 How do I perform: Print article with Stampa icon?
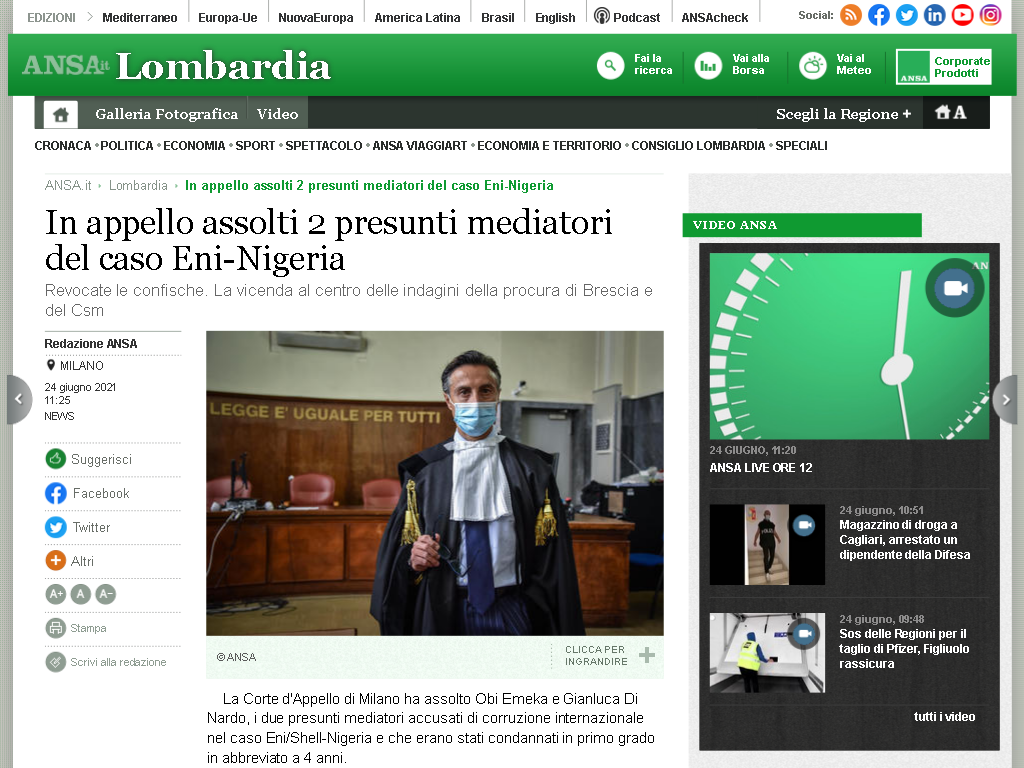pyautogui.click(x=76, y=628)
